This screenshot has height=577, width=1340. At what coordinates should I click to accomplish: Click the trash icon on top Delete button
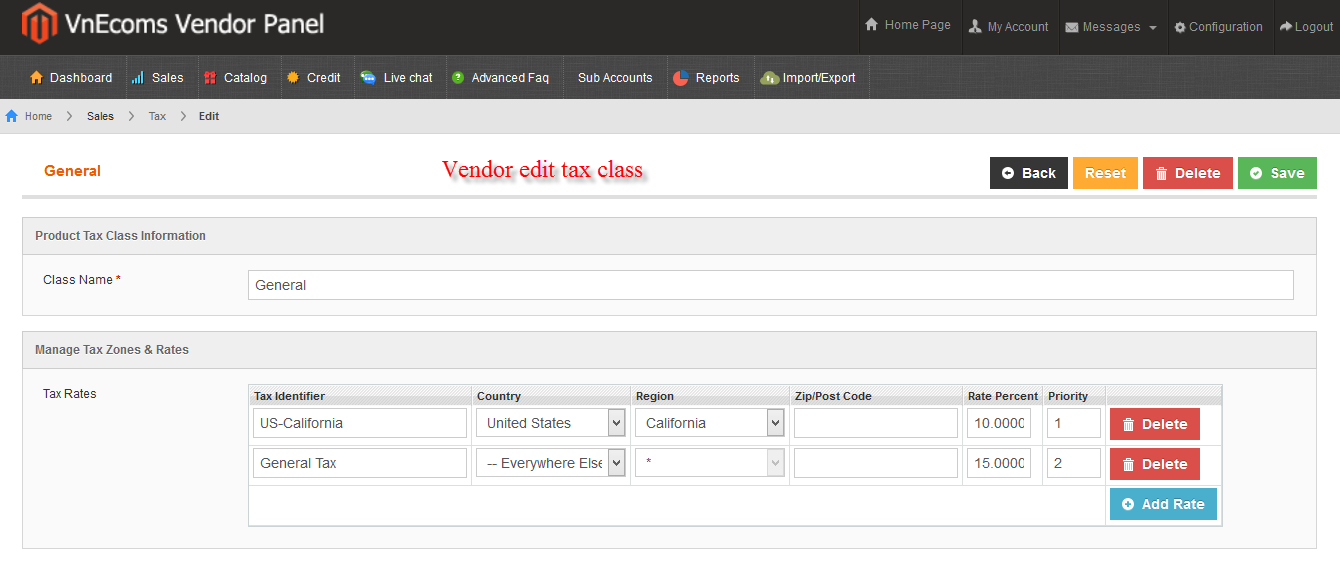click(x=1161, y=173)
